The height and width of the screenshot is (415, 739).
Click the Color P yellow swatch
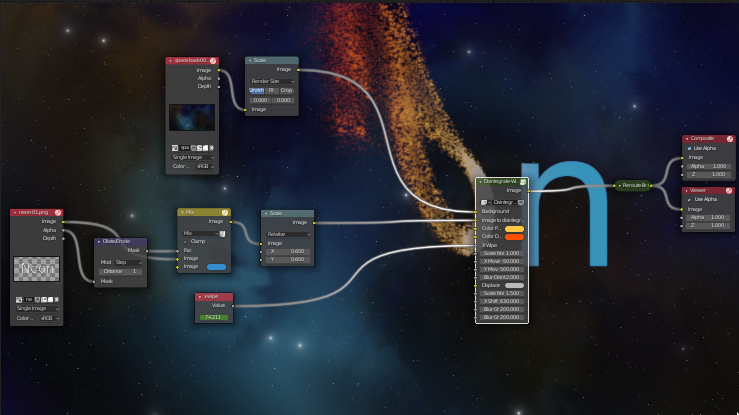click(514, 229)
